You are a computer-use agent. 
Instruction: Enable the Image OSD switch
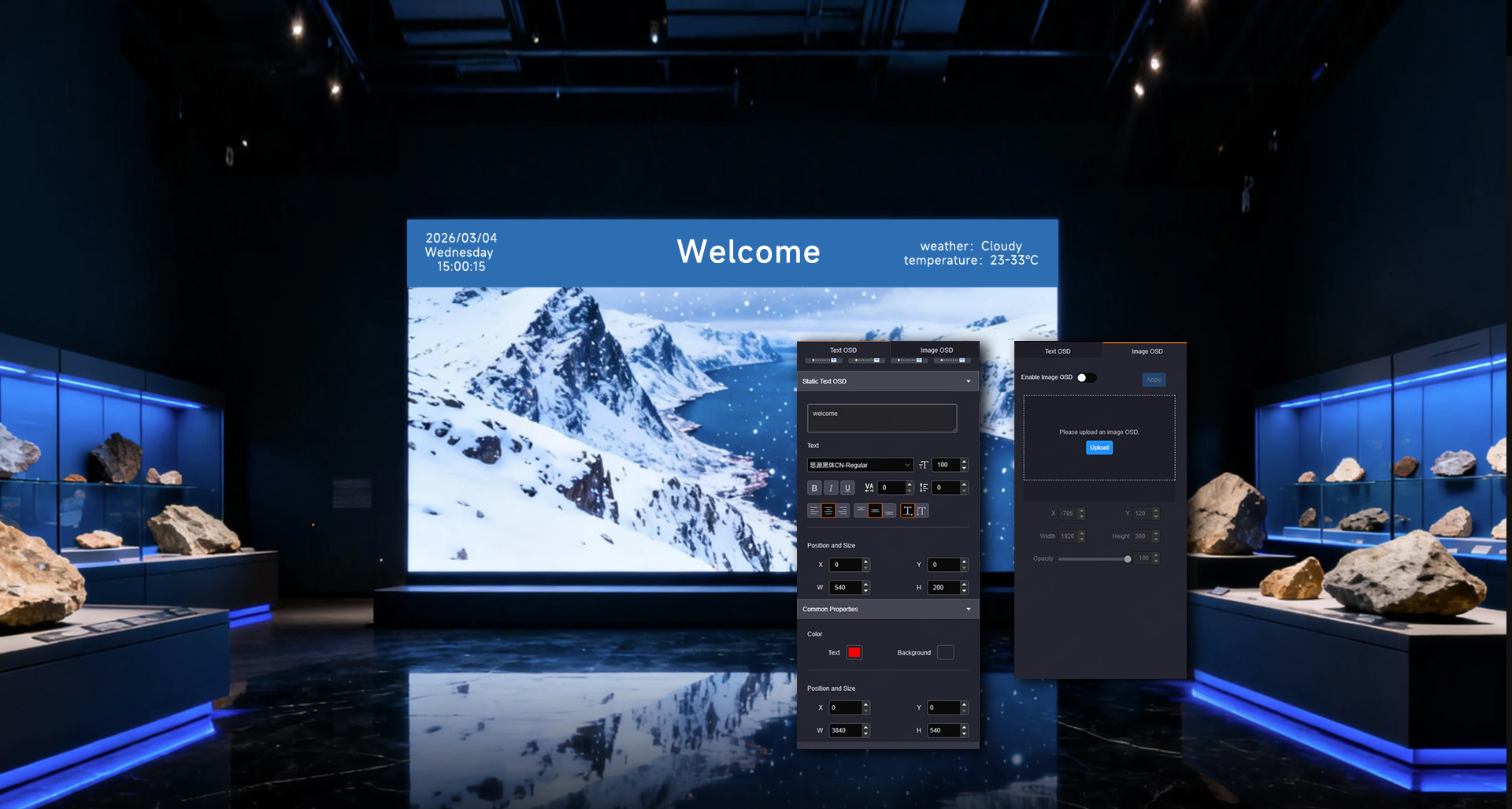point(1086,378)
